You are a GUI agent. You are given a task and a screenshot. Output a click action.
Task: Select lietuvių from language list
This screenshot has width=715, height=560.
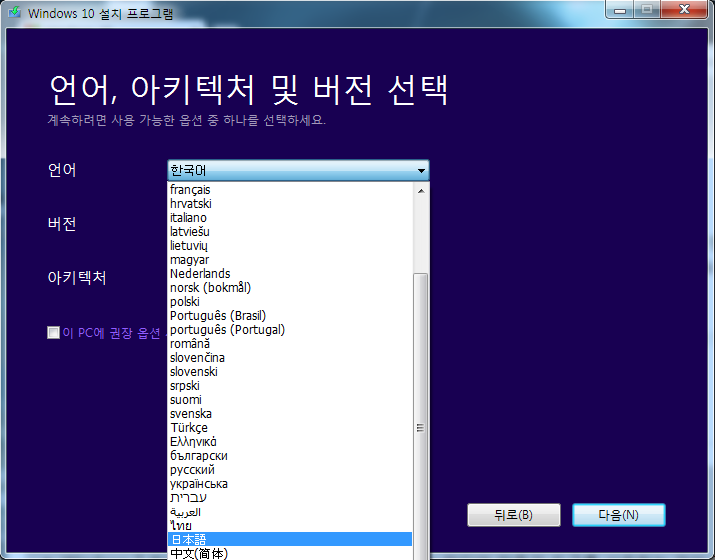pyautogui.click(x=290, y=245)
